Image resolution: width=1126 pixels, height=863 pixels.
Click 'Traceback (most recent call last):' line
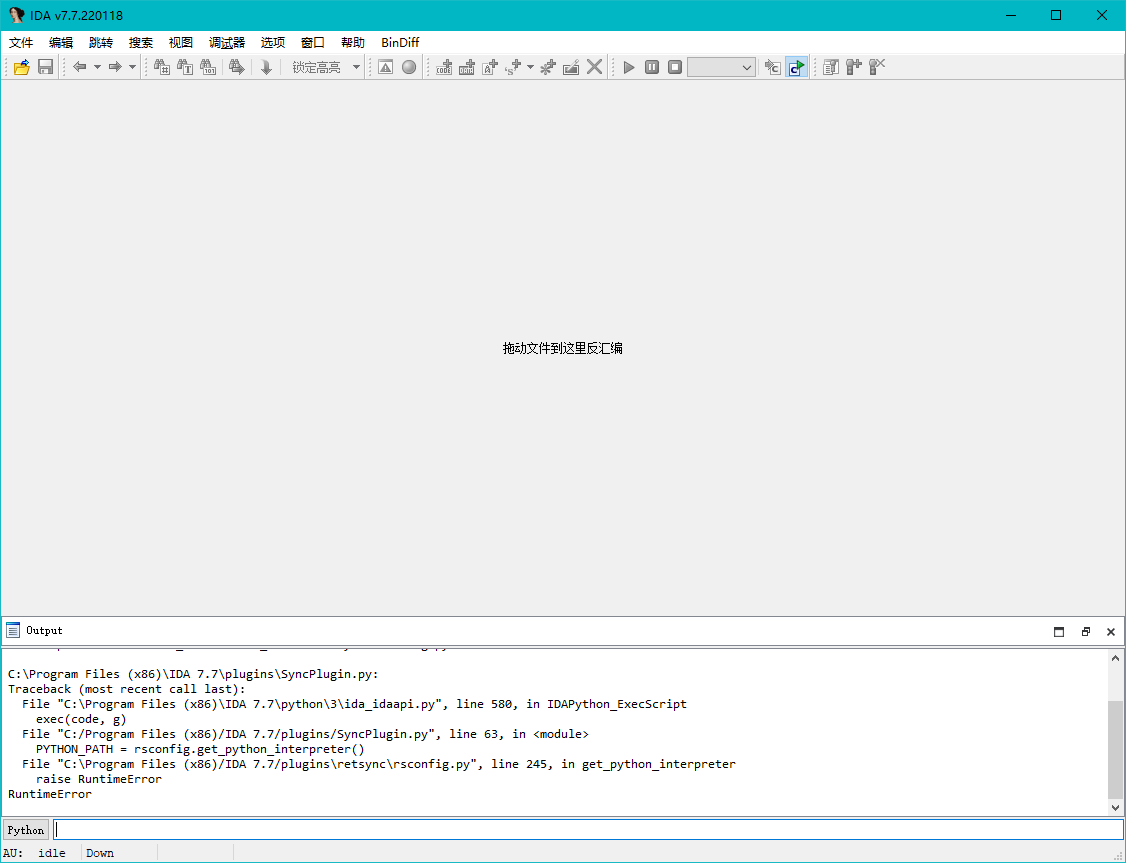(x=126, y=689)
